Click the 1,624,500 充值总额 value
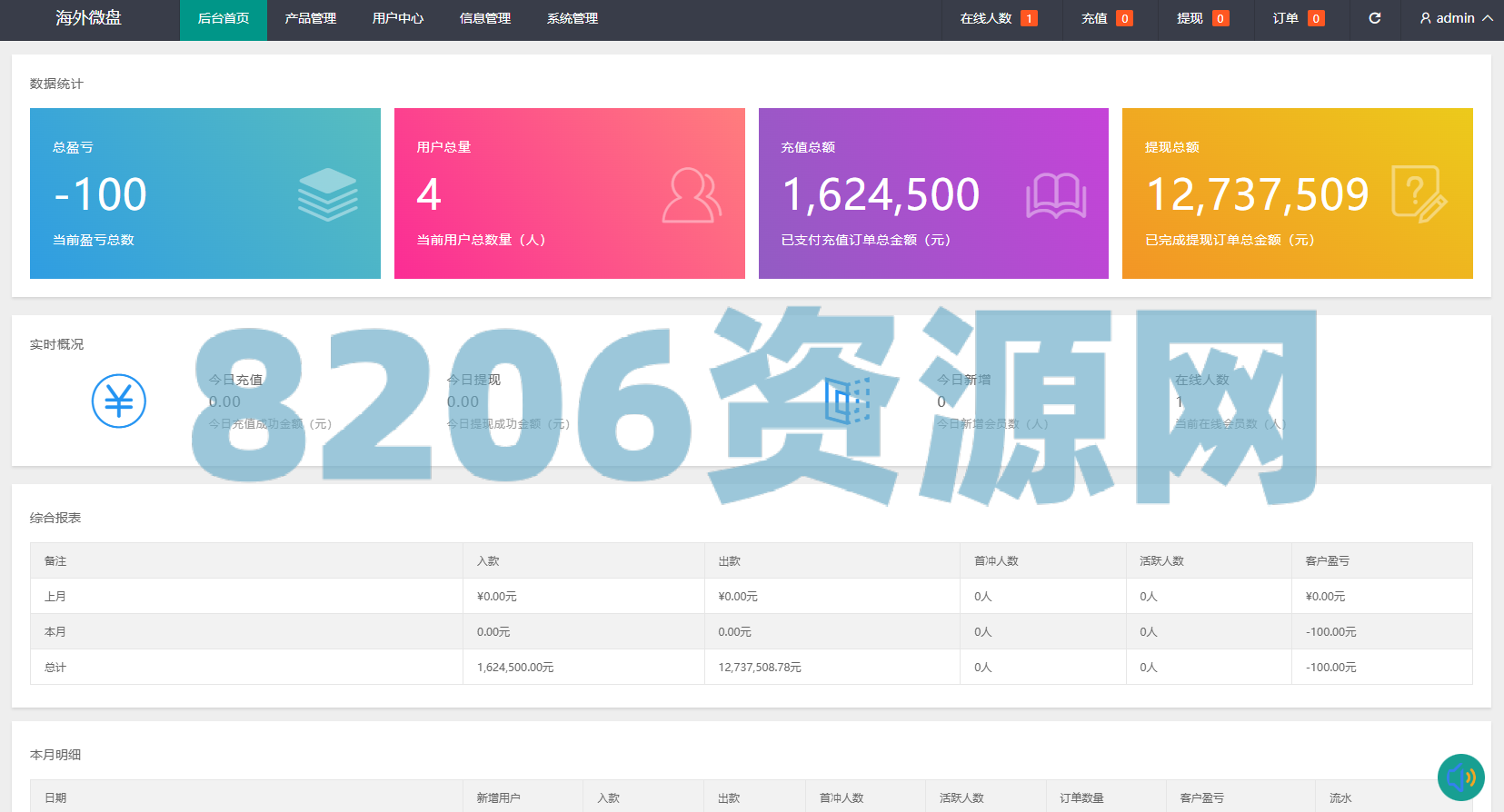Screen dimensions: 1504x812 point(881,194)
